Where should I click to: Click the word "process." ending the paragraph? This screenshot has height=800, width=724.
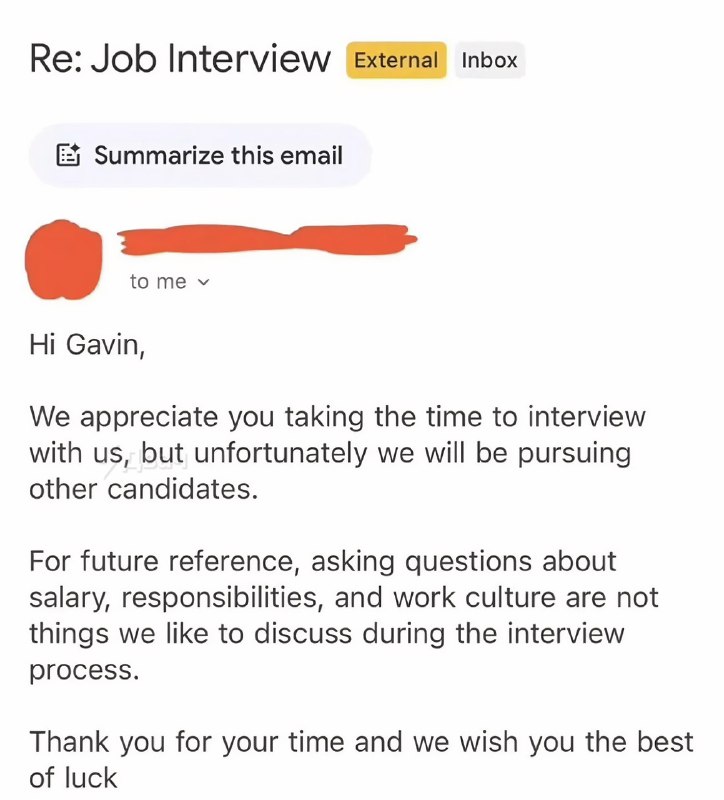click(84, 670)
